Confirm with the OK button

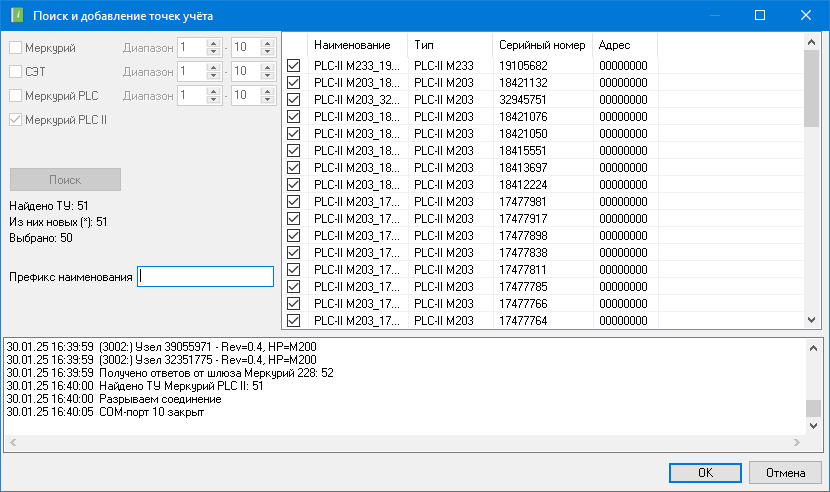click(x=705, y=472)
